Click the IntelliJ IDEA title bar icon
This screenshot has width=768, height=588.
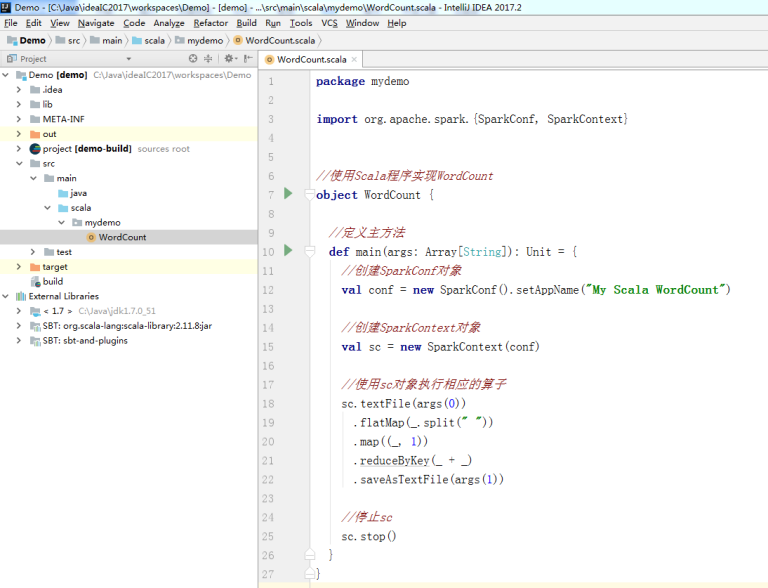click(6, 7)
